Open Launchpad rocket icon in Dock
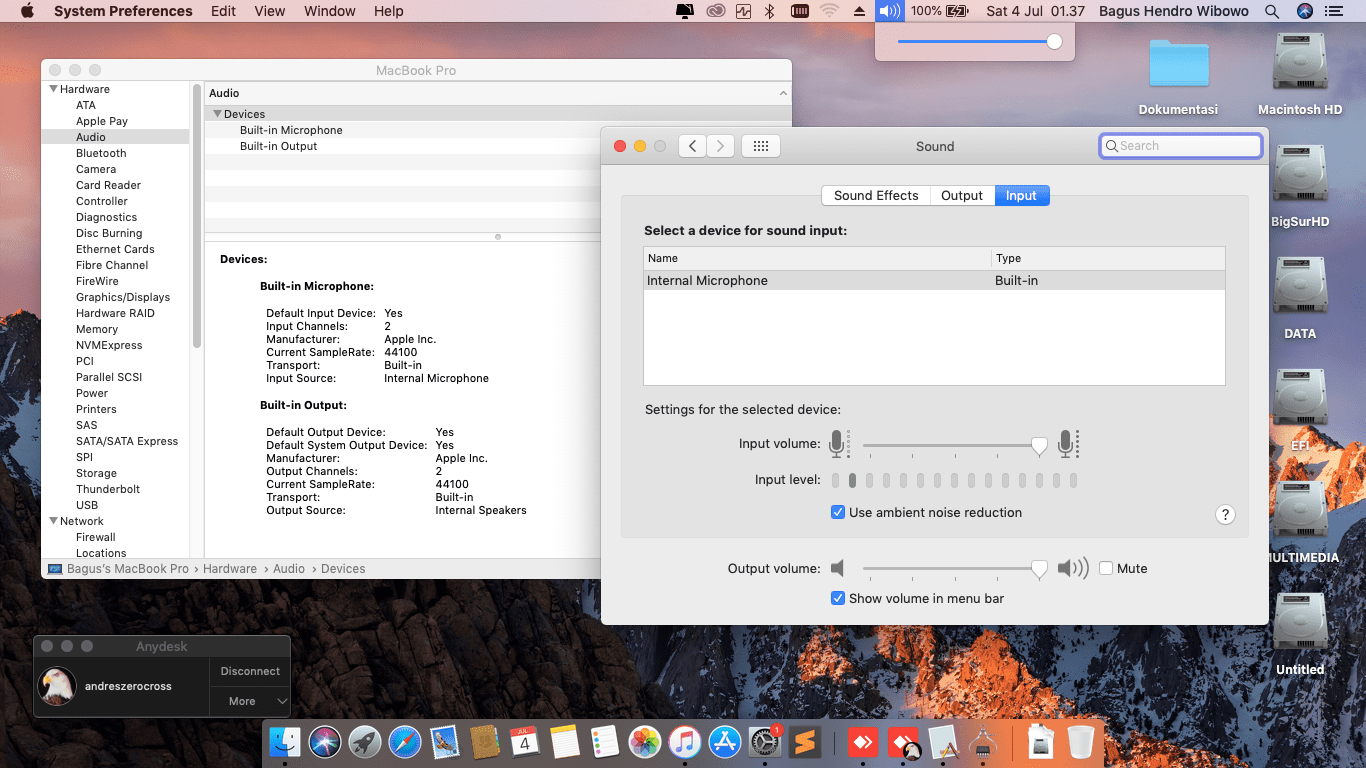The image size is (1366, 768). [365, 742]
